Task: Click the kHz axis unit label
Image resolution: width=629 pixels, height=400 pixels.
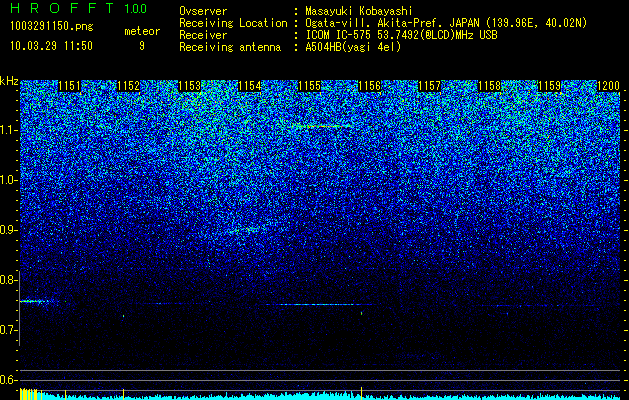Action: 9,81
